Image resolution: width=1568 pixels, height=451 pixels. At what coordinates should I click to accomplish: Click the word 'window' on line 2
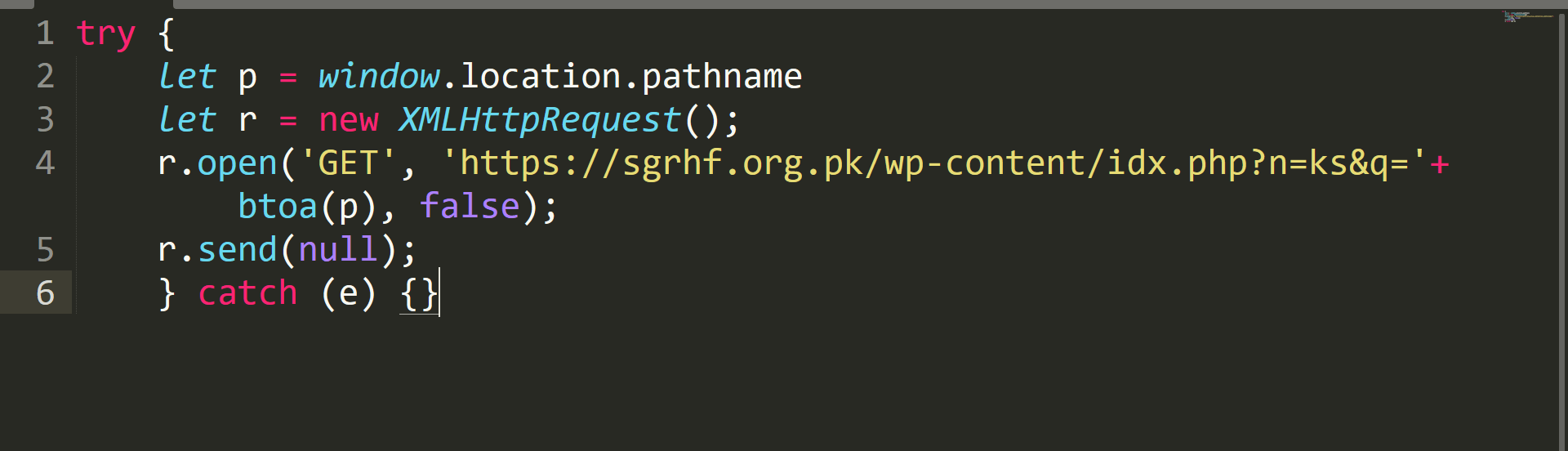coord(379,76)
